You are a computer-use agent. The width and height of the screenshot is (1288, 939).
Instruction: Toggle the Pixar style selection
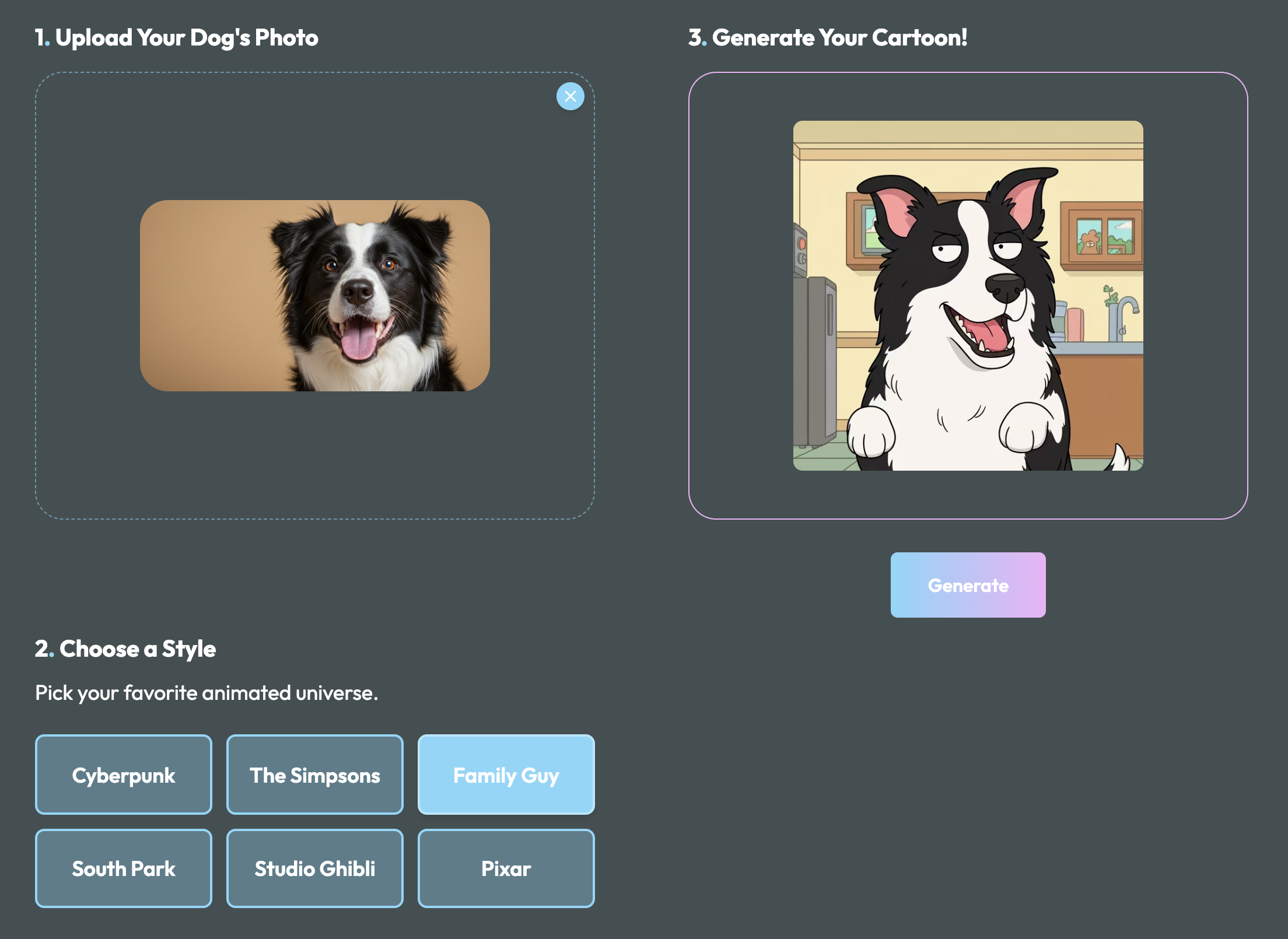coord(505,868)
